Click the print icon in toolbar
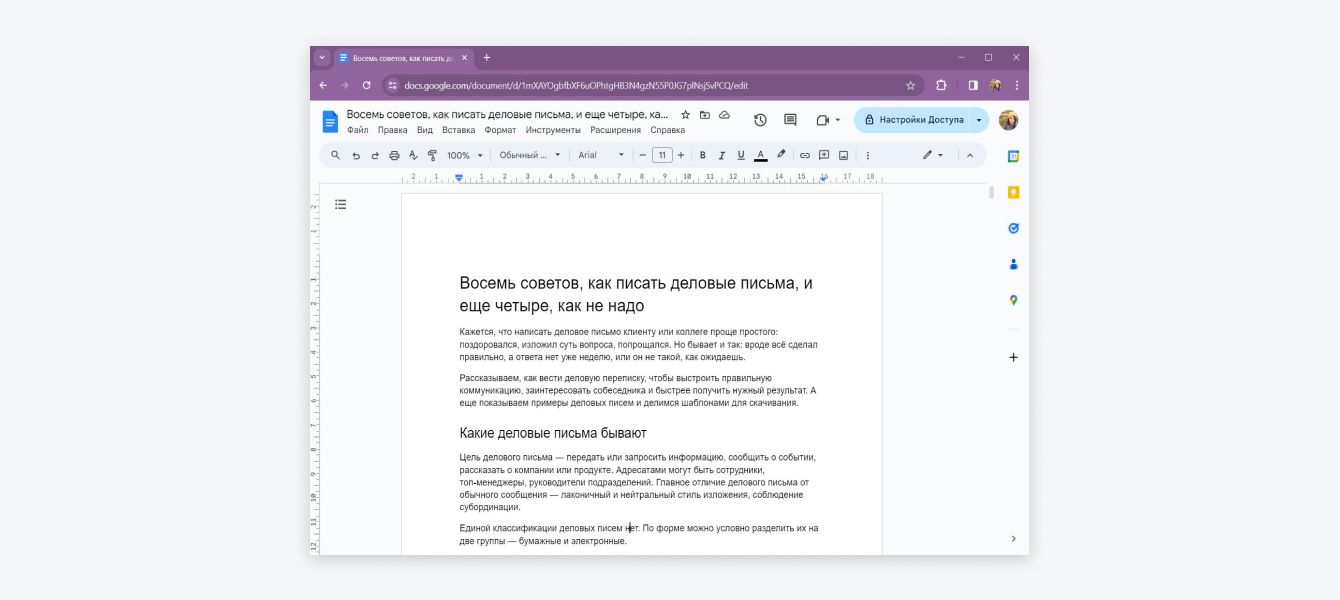 click(394, 155)
